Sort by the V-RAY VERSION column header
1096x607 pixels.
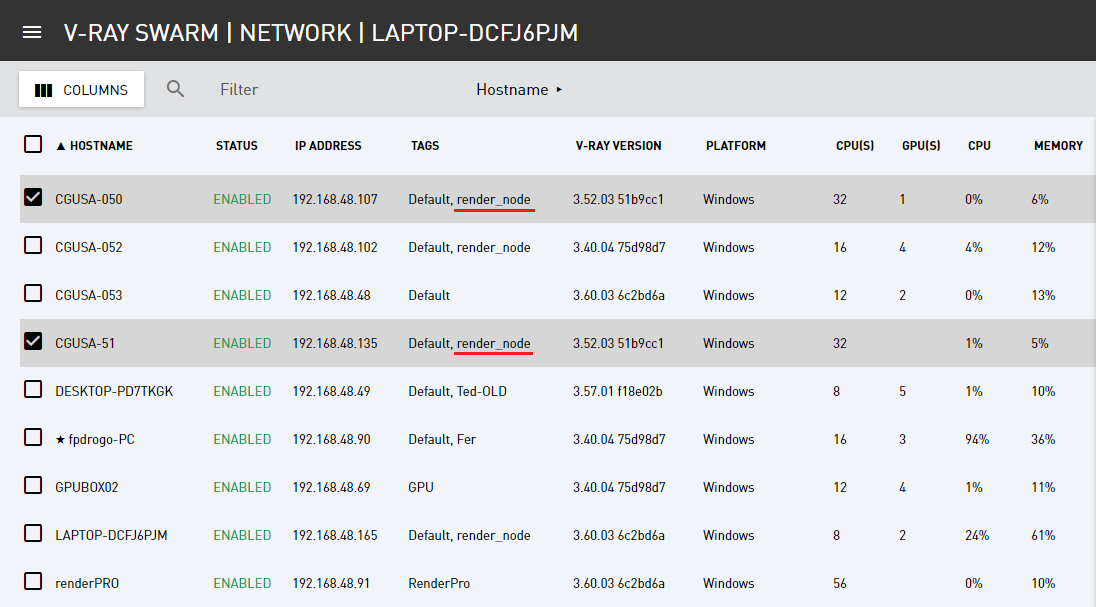(x=618, y=146)
